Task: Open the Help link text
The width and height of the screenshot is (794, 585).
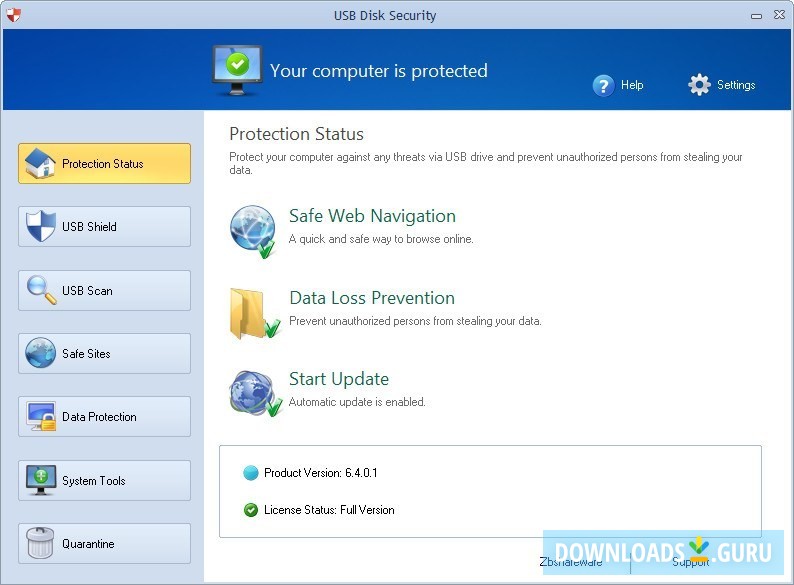Action: coord(632,85)
